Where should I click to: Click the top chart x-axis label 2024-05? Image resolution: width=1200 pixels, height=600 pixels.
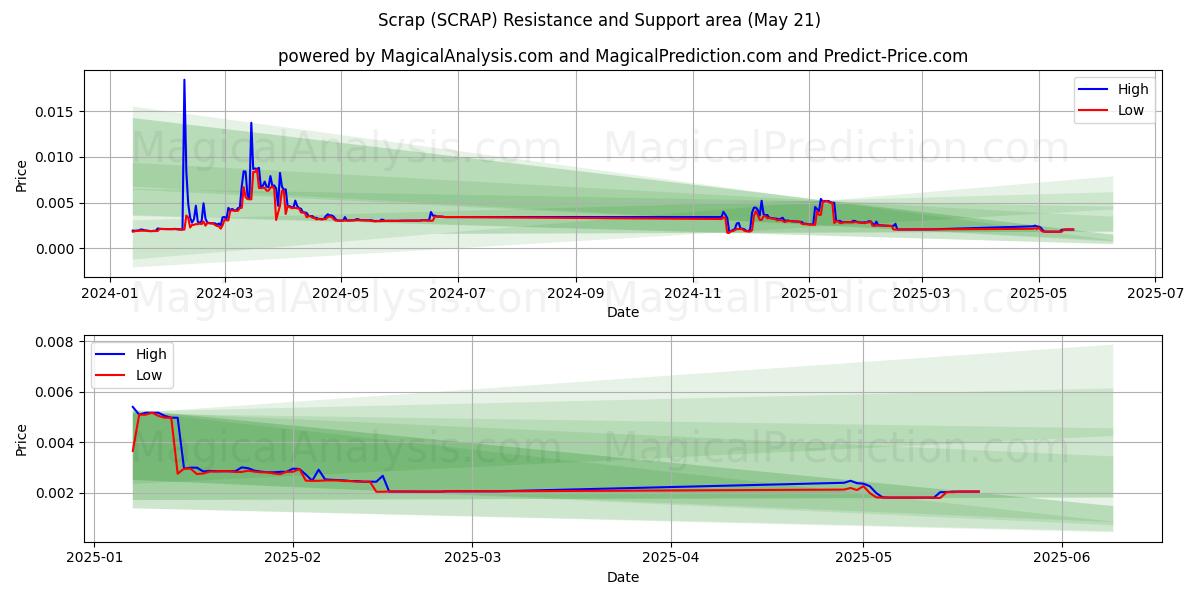[341, 294]
